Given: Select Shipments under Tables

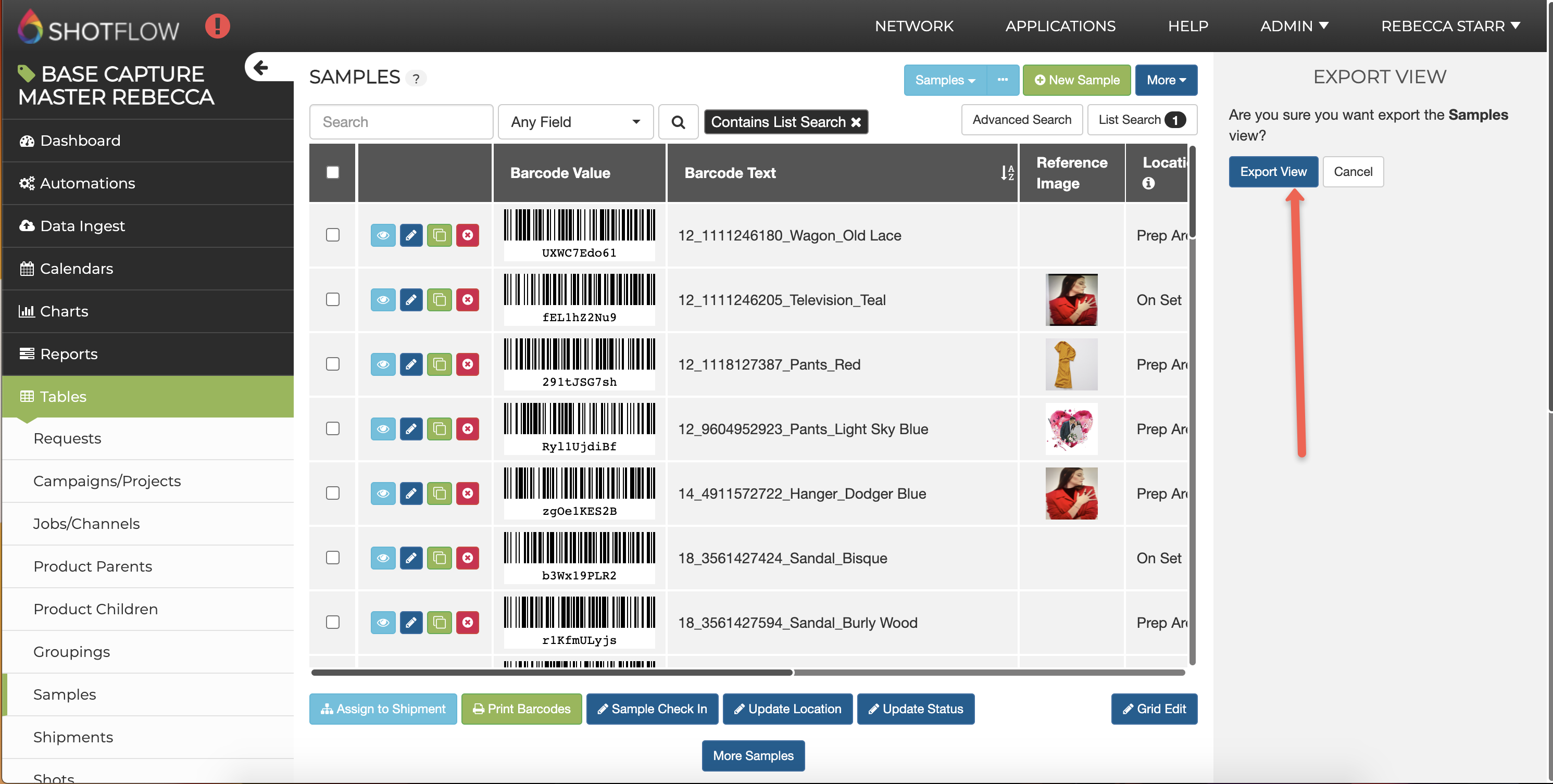Looking at the screenshot, I should [x=73, y=737].
